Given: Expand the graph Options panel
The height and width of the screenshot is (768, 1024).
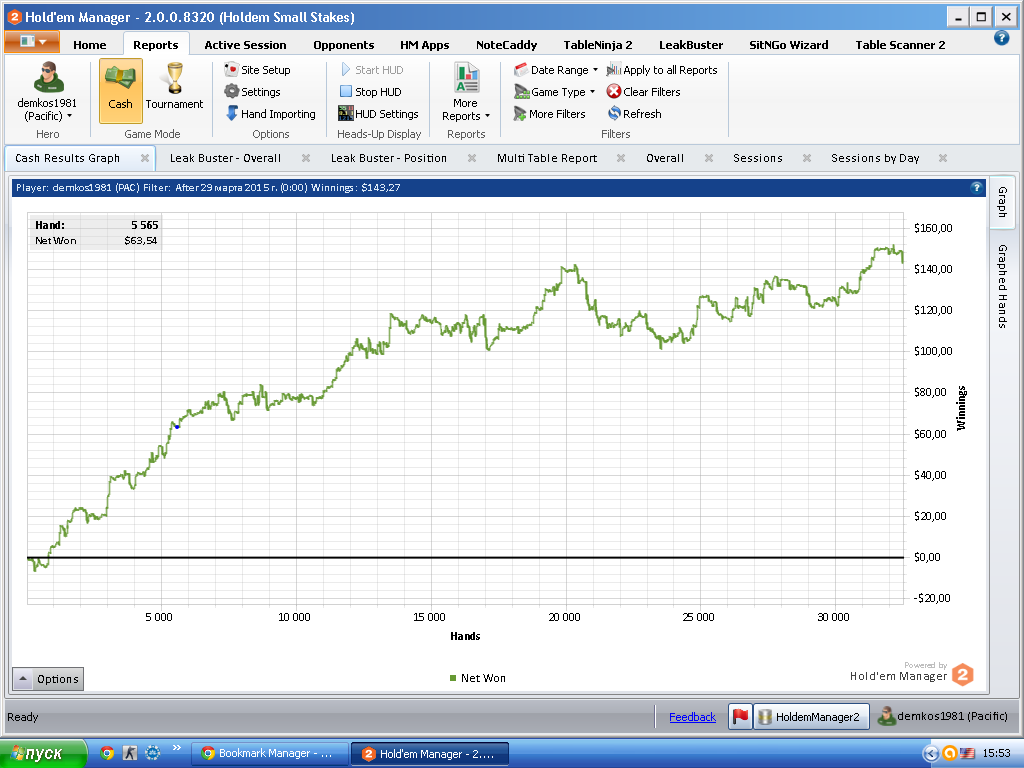Looking at the screenshot, I should click(x=48, y=679).
